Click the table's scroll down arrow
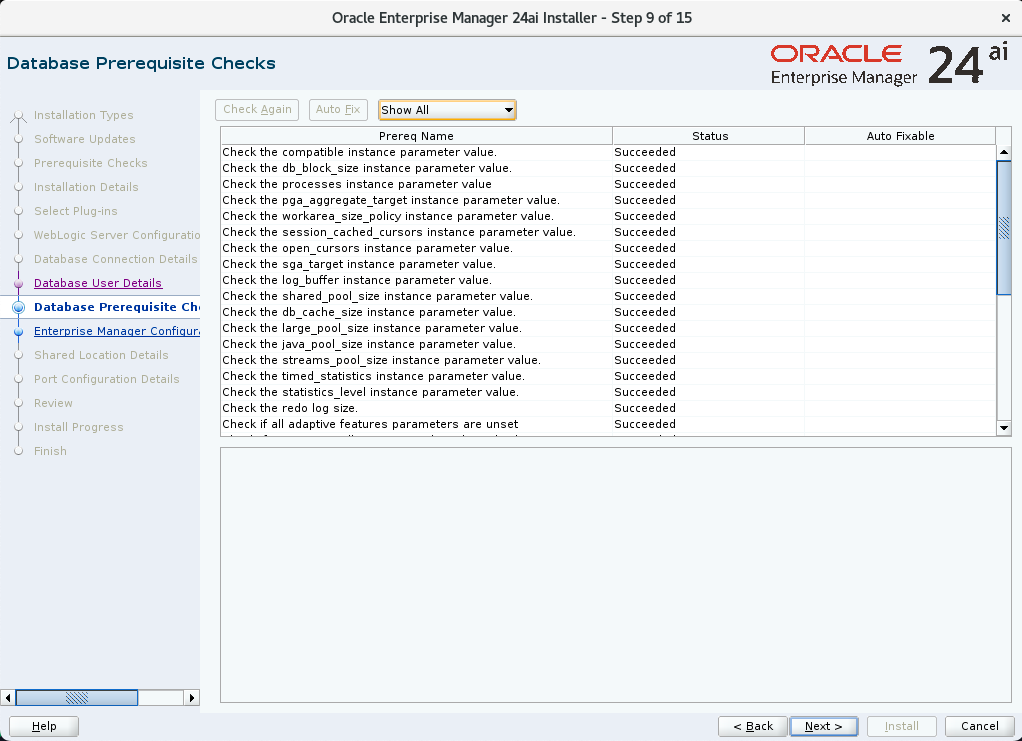Image resolution: width=1022 pixels, height=741 pixels. click(1004, 428)
